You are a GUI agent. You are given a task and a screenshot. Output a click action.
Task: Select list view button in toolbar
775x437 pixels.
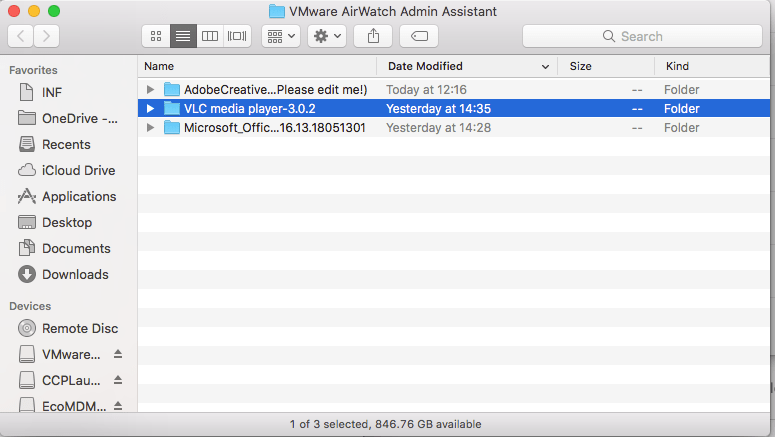[183, 36]
